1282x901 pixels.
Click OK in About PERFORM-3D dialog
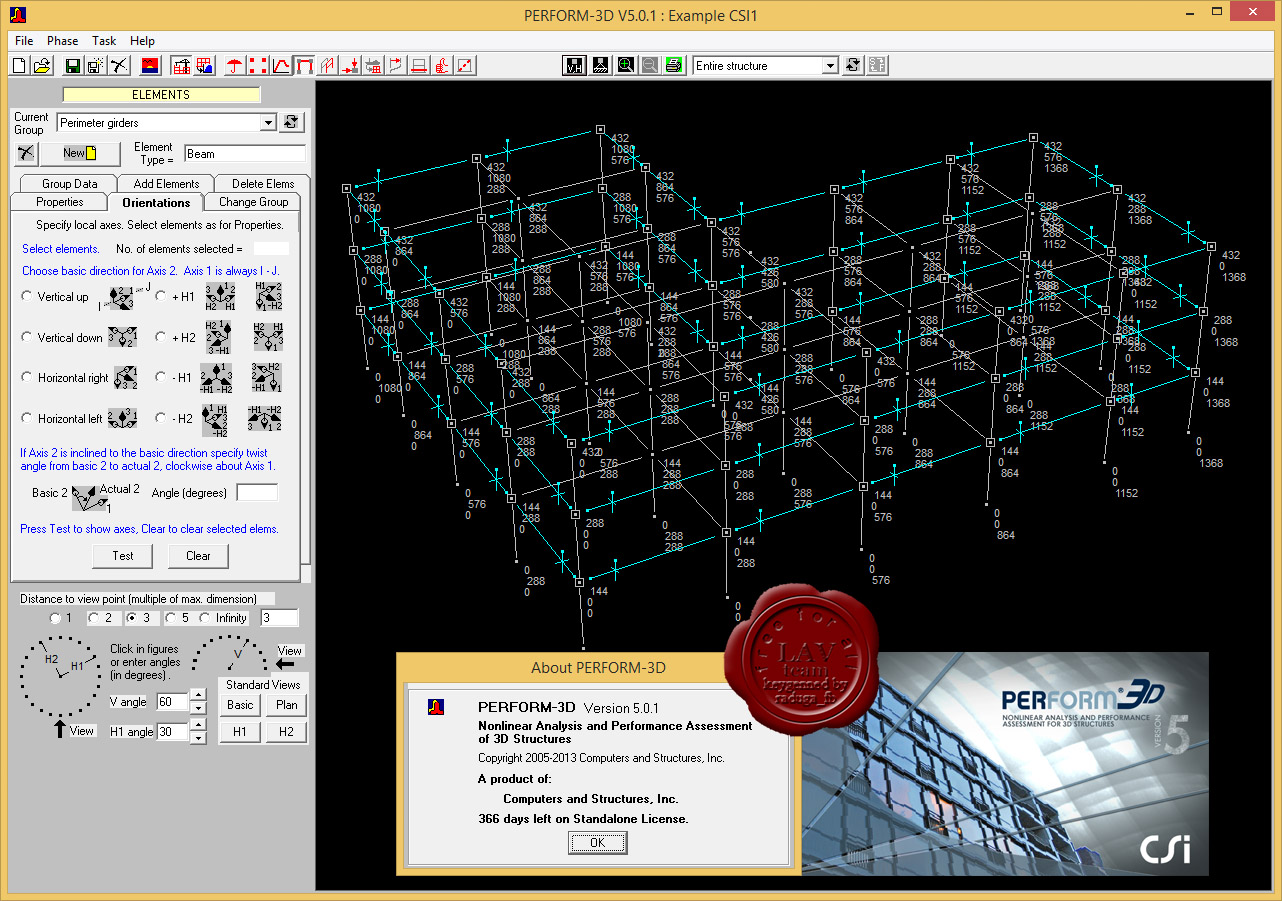tap(597, 843)
